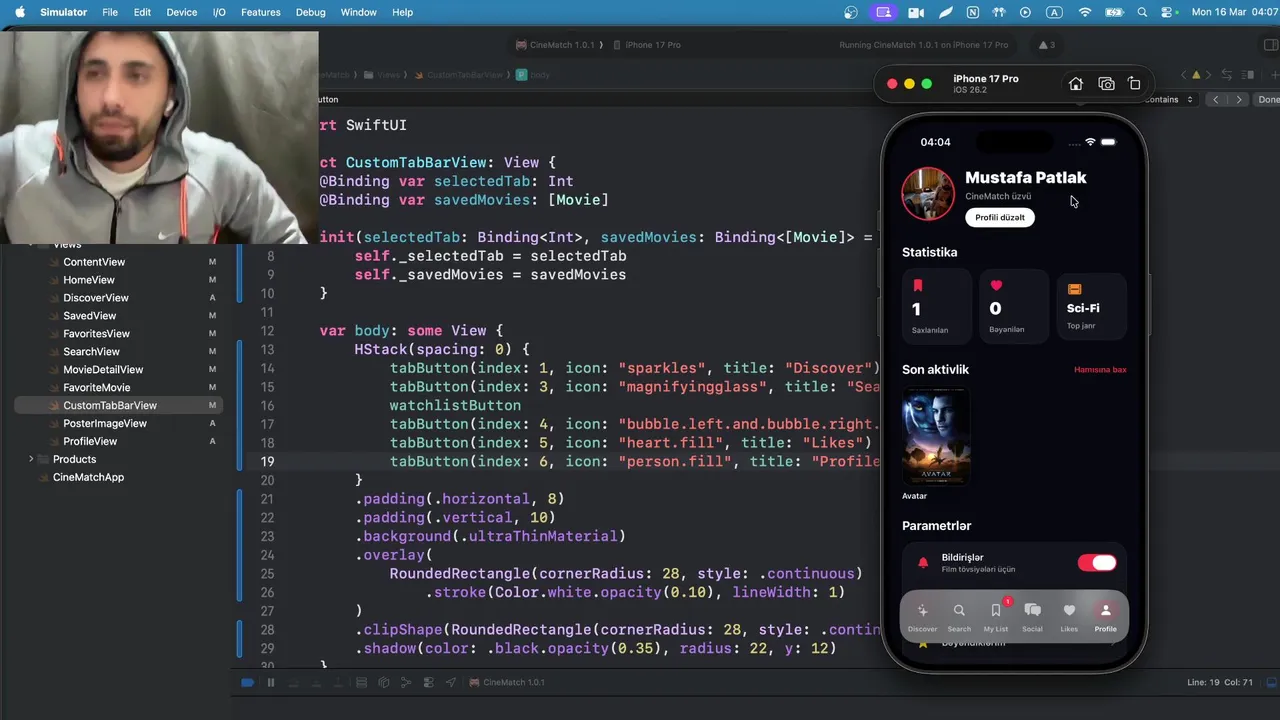Image resolution: width=1280 pixels, height=720 pixels.
Task: Toggle Xcode inspector panel button
Action: [1271, 45]
